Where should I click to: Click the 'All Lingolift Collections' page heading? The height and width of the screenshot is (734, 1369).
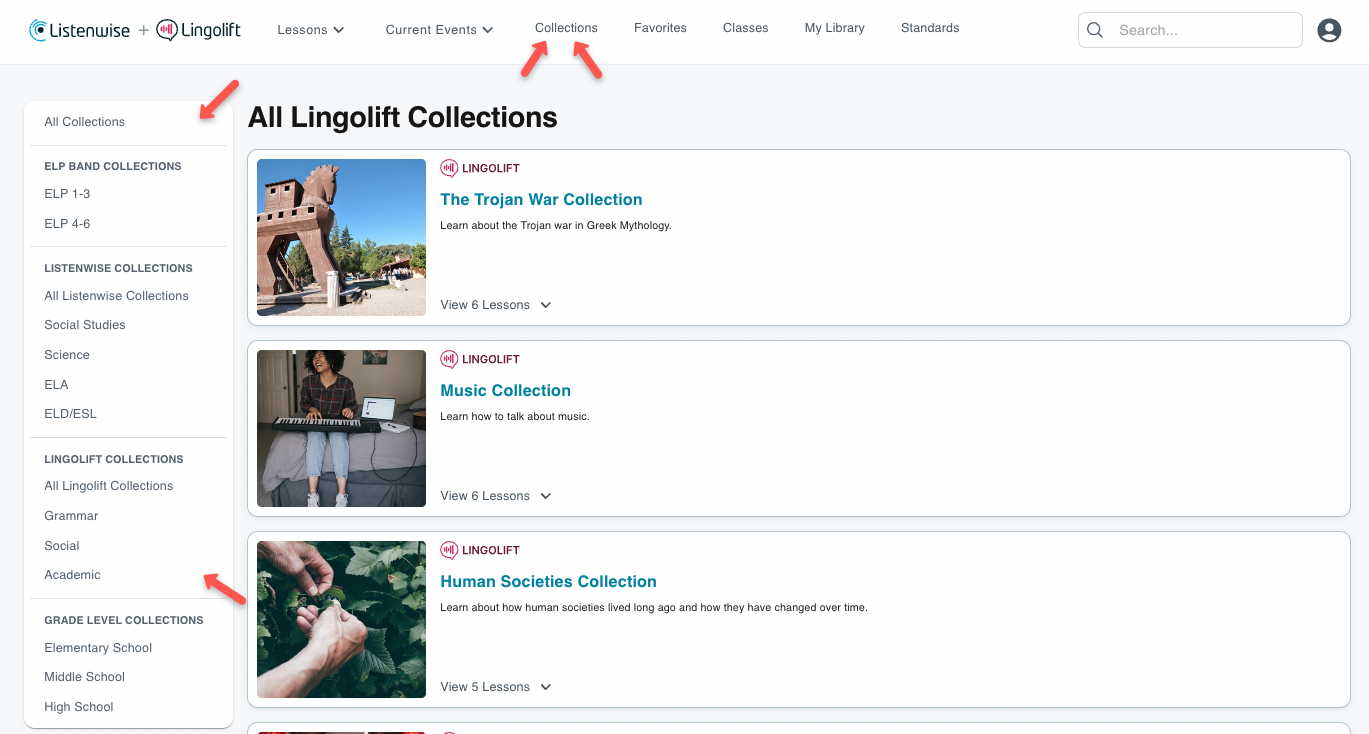[403, 118]
